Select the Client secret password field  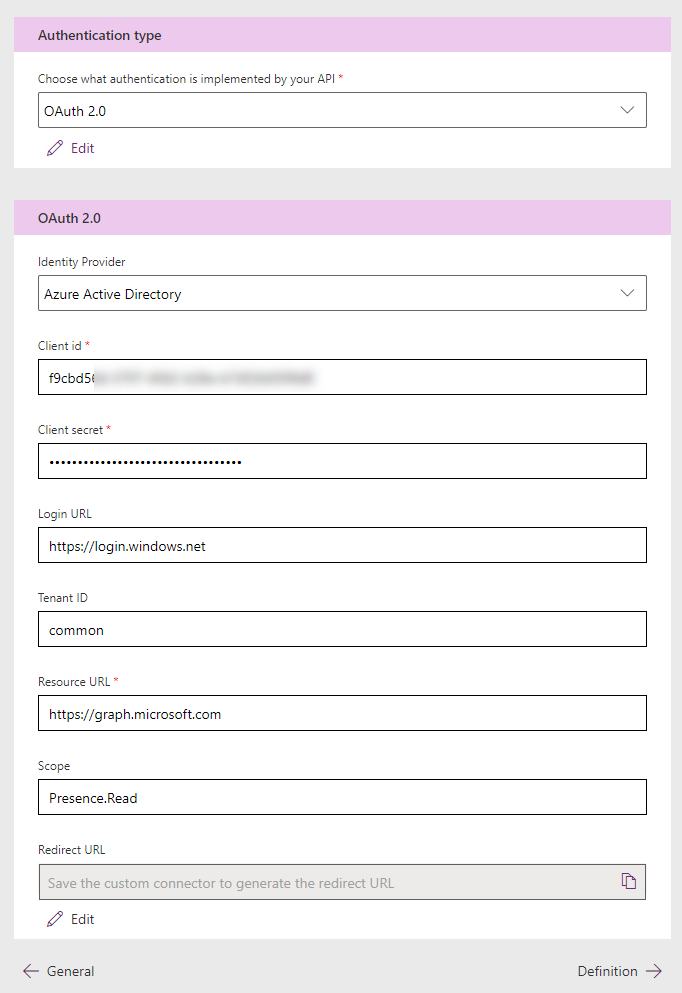coord(342,461)
